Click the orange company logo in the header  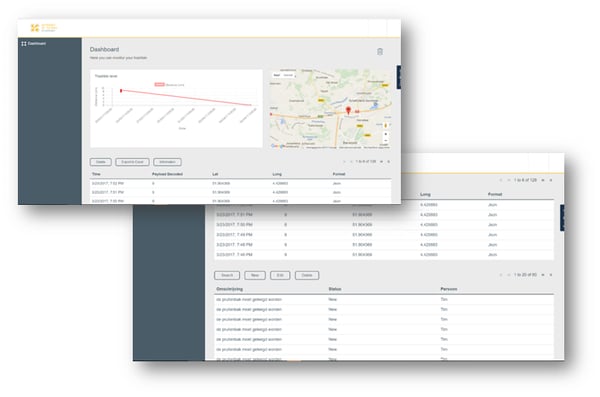point(44,28)
